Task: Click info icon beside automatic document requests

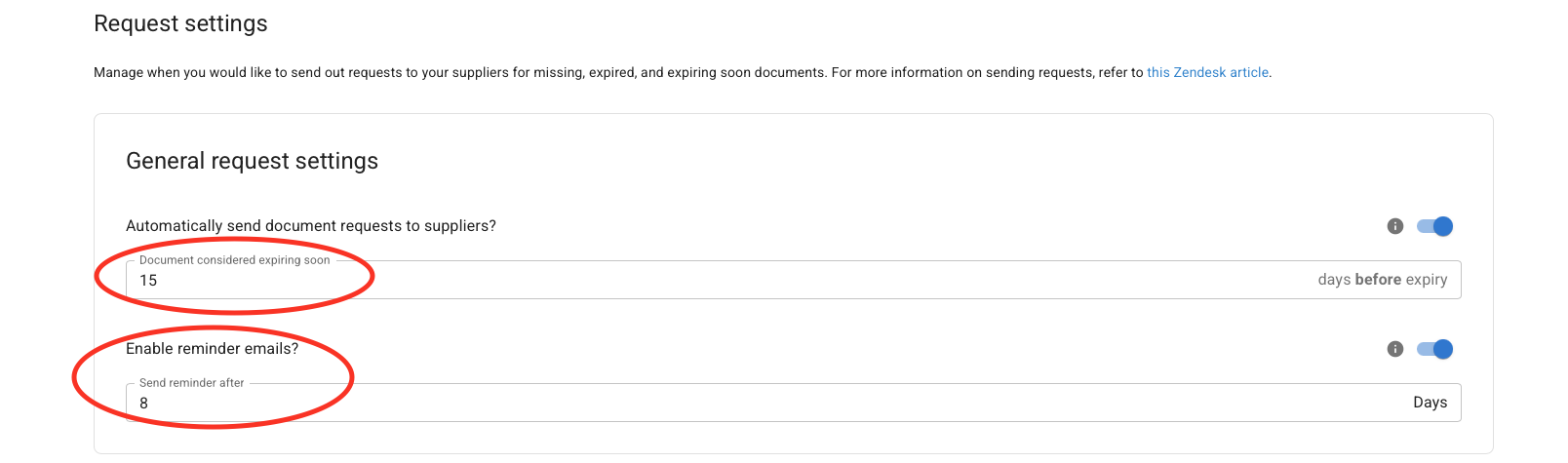Action: [1394, 226]
